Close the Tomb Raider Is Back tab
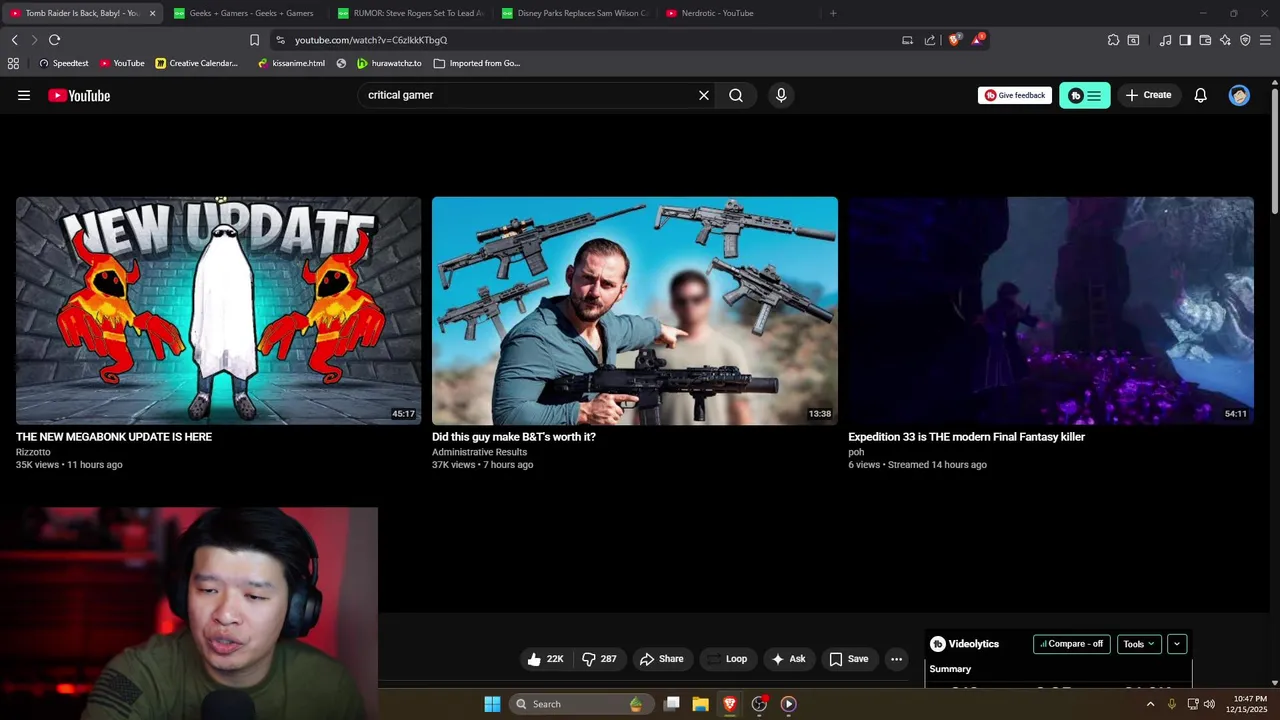The height and width of the screenshot is (720, 1280). coord(152,13)
